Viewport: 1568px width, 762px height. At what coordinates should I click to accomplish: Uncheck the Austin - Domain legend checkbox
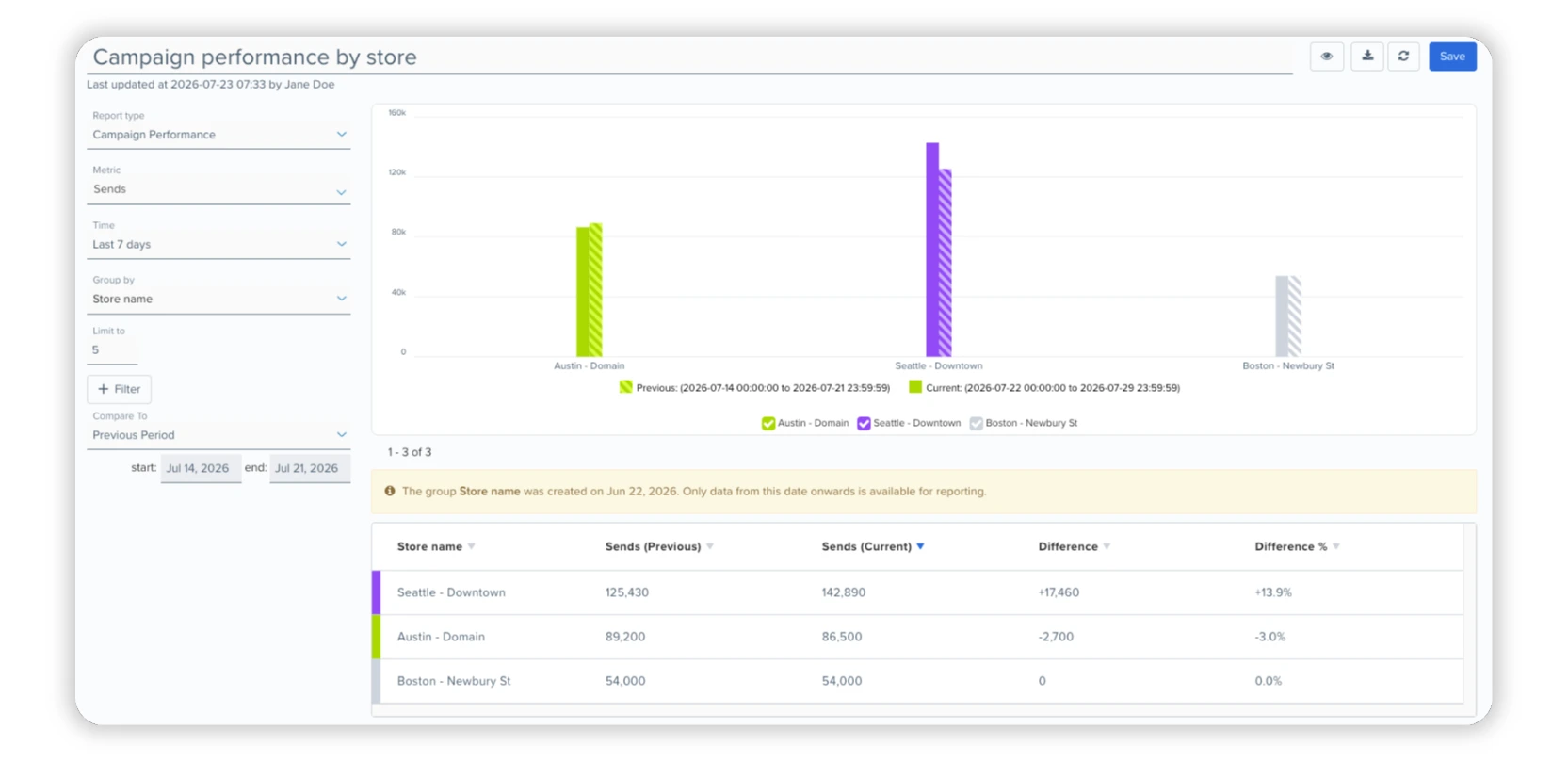[x=768, y=423]
